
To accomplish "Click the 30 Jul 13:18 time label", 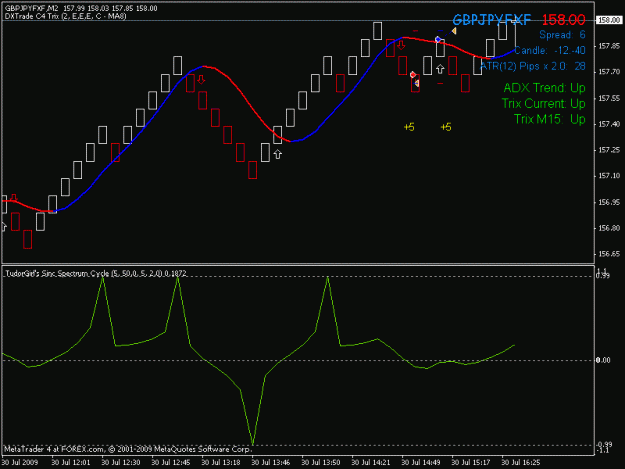I will pos(221,462).
